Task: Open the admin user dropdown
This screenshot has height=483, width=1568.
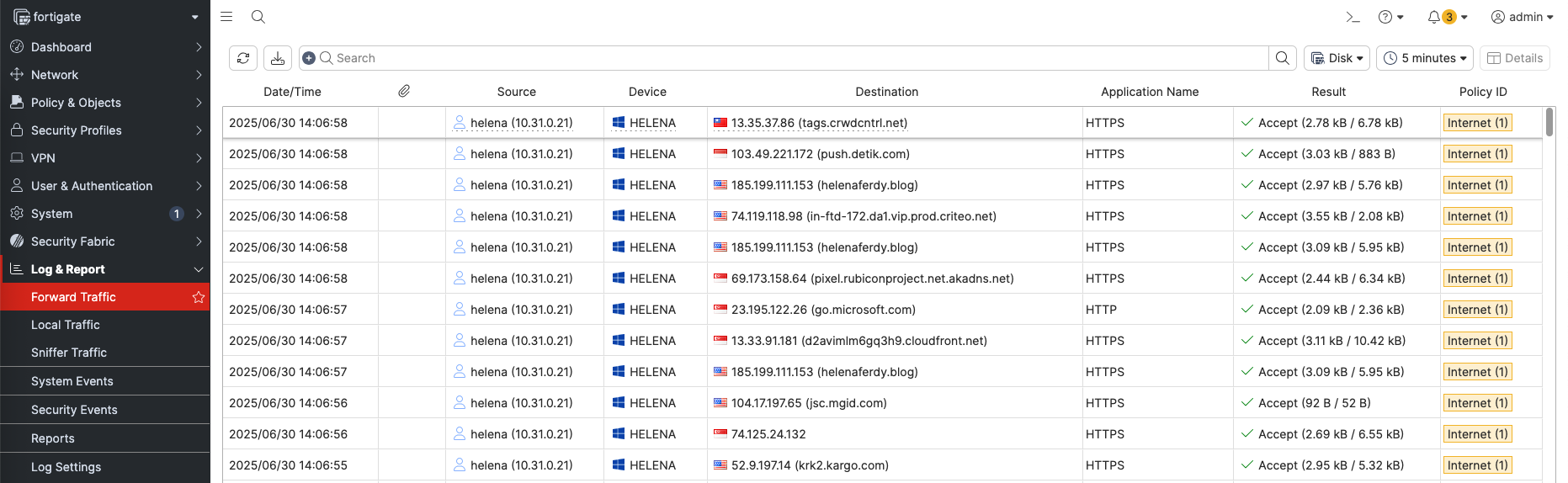Action: click(x=1522, y=17)
